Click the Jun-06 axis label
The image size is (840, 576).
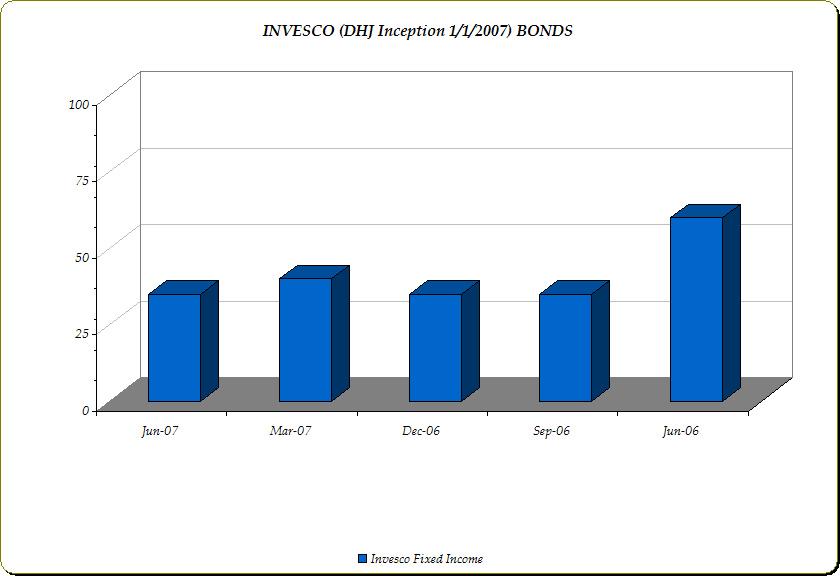click(681, 431)
